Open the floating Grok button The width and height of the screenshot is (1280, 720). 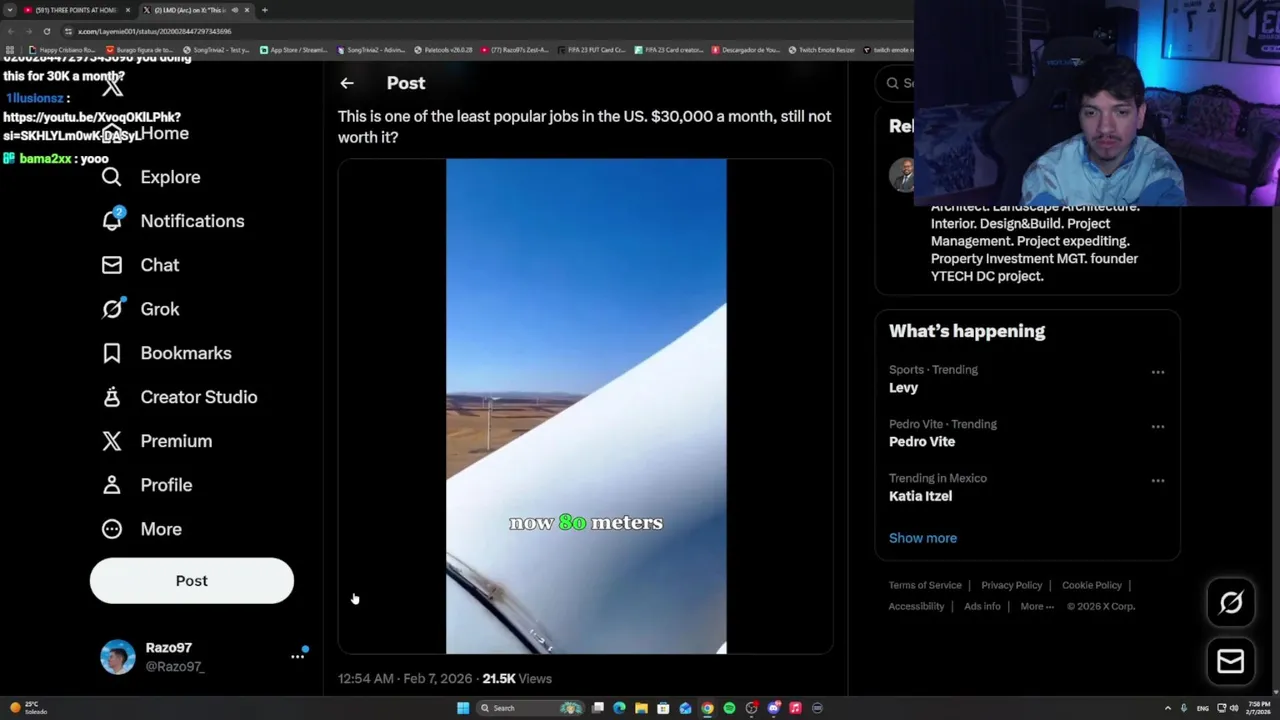[x=1231, y=602]
